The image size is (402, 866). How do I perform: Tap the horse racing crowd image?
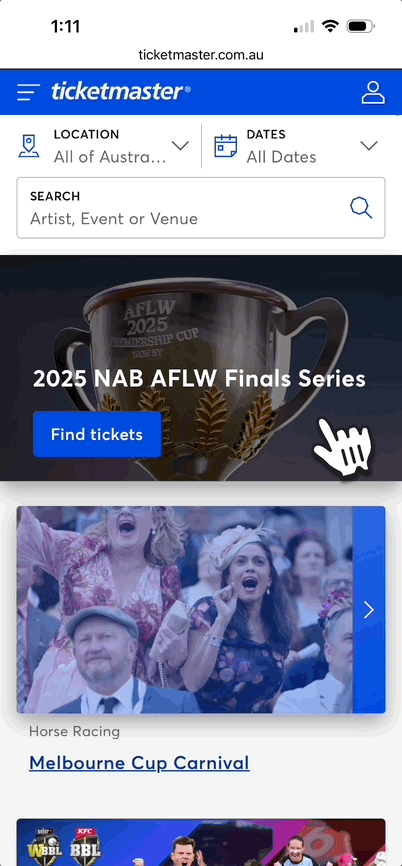[185, 610]
